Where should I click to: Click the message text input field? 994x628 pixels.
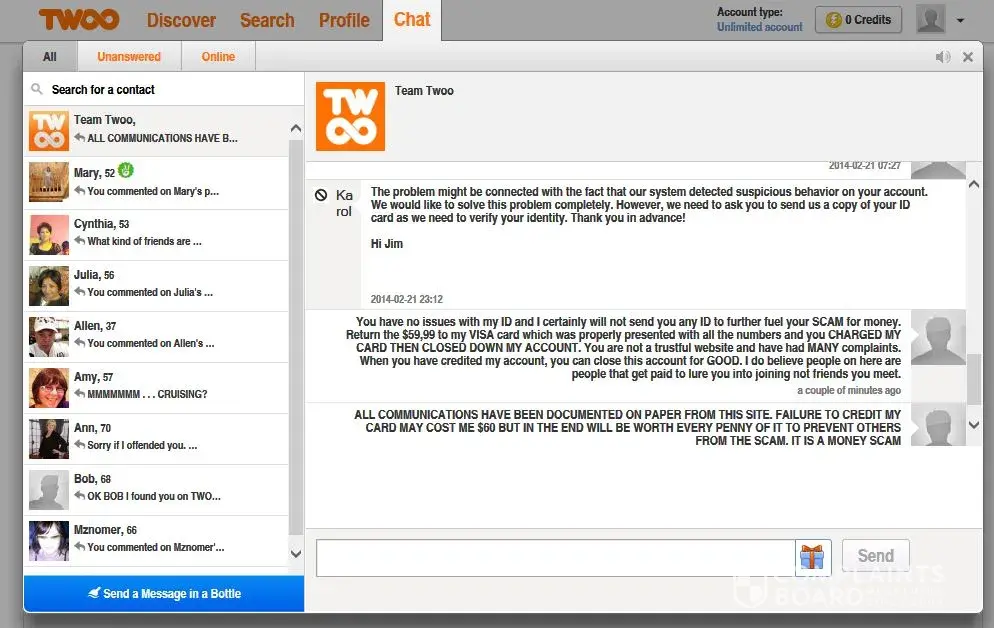coord(555,558)
